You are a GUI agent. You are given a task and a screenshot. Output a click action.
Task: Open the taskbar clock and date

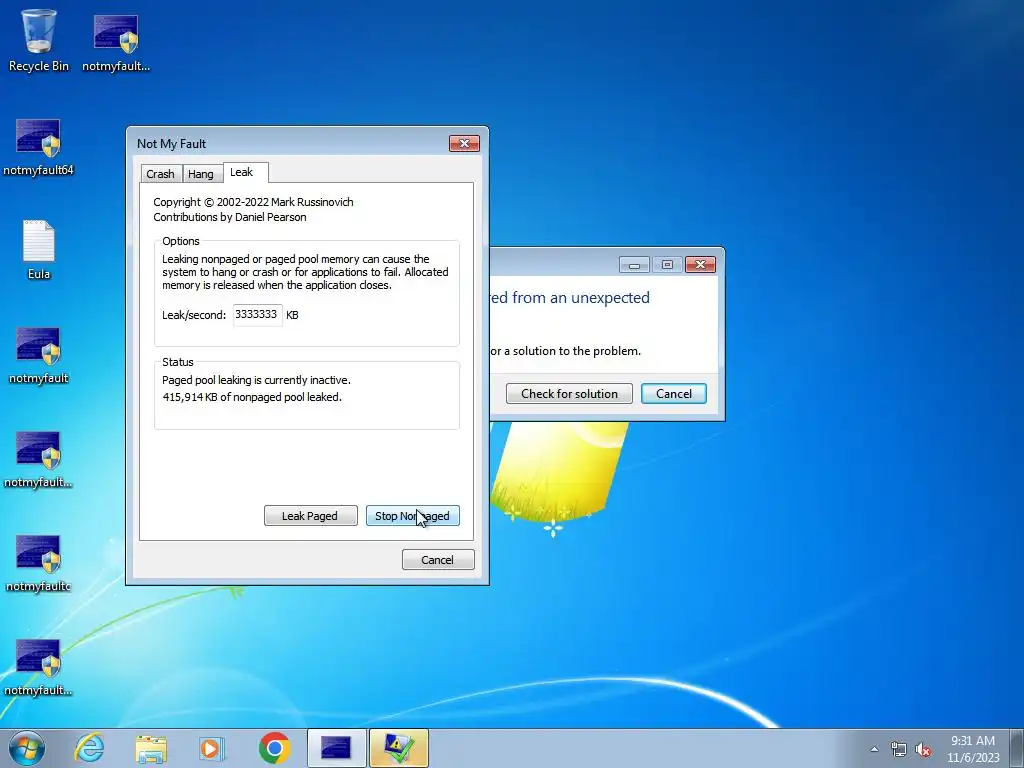pyautogui.click(x=973, y=749)
